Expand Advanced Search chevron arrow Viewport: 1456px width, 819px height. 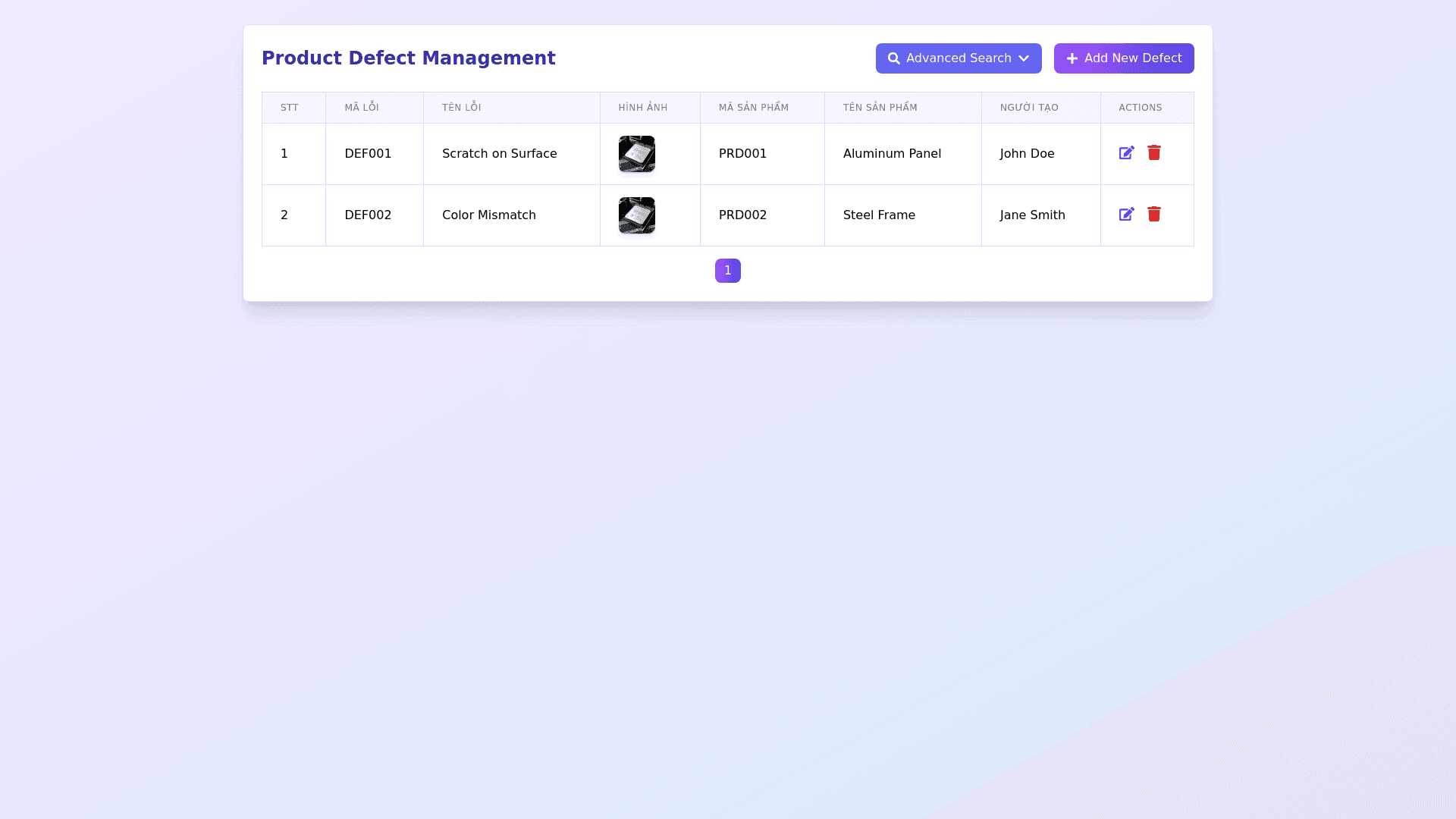point(1024,58)
